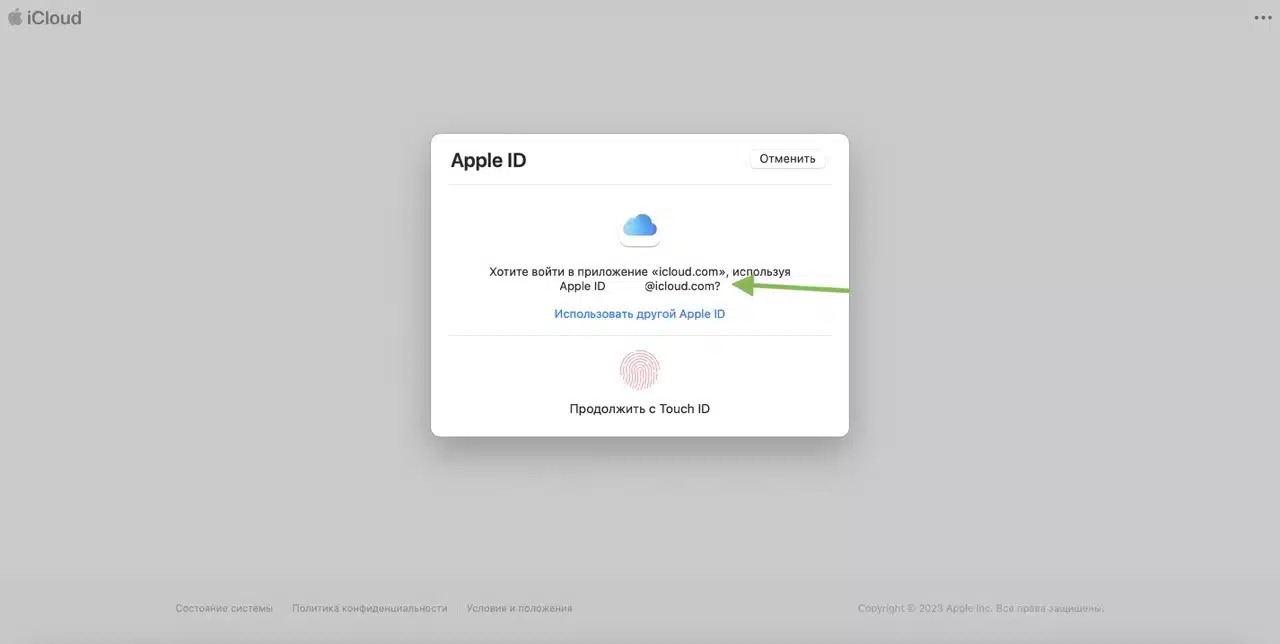Tap the Touch ID fingerprint icon
The width and height of the screenshot is (1280, 644).
tap(640, 369)
